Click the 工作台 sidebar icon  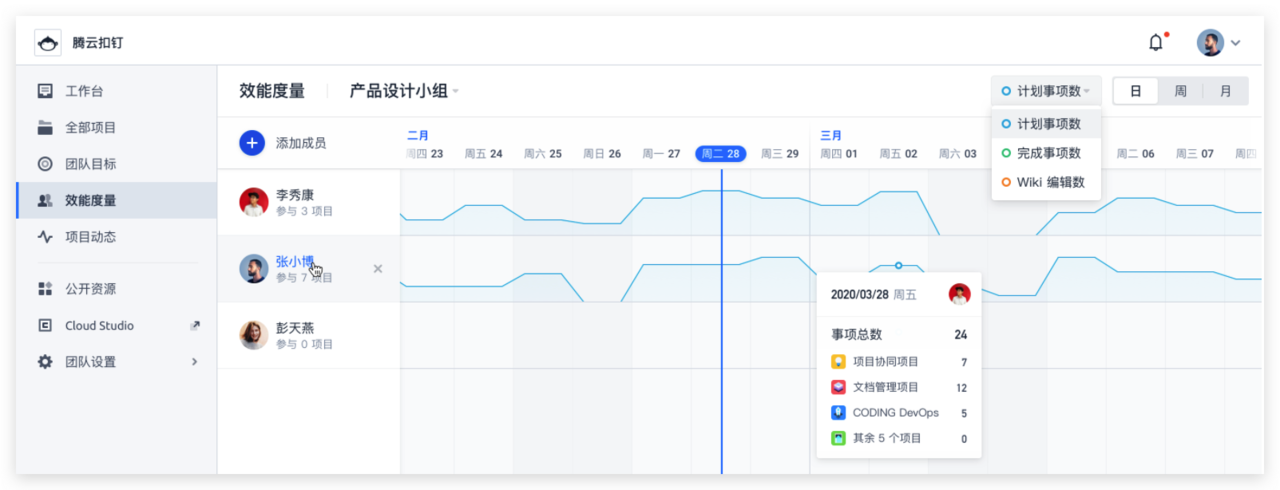point(45,91)
